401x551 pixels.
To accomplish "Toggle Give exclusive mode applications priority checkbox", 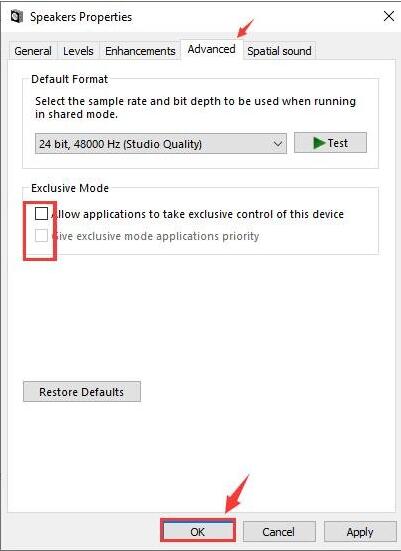I will 41,235.
